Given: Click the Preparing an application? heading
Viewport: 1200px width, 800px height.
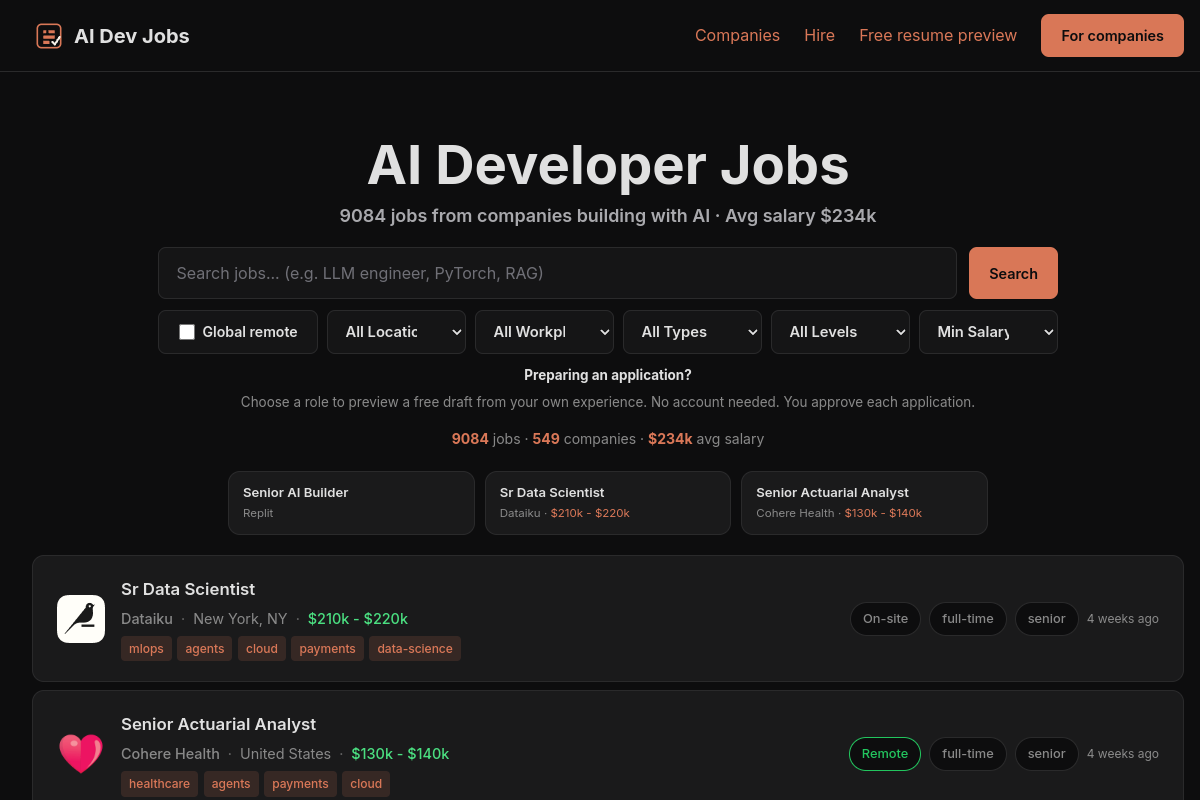Looking at the screenshot, I should point(608,375).
